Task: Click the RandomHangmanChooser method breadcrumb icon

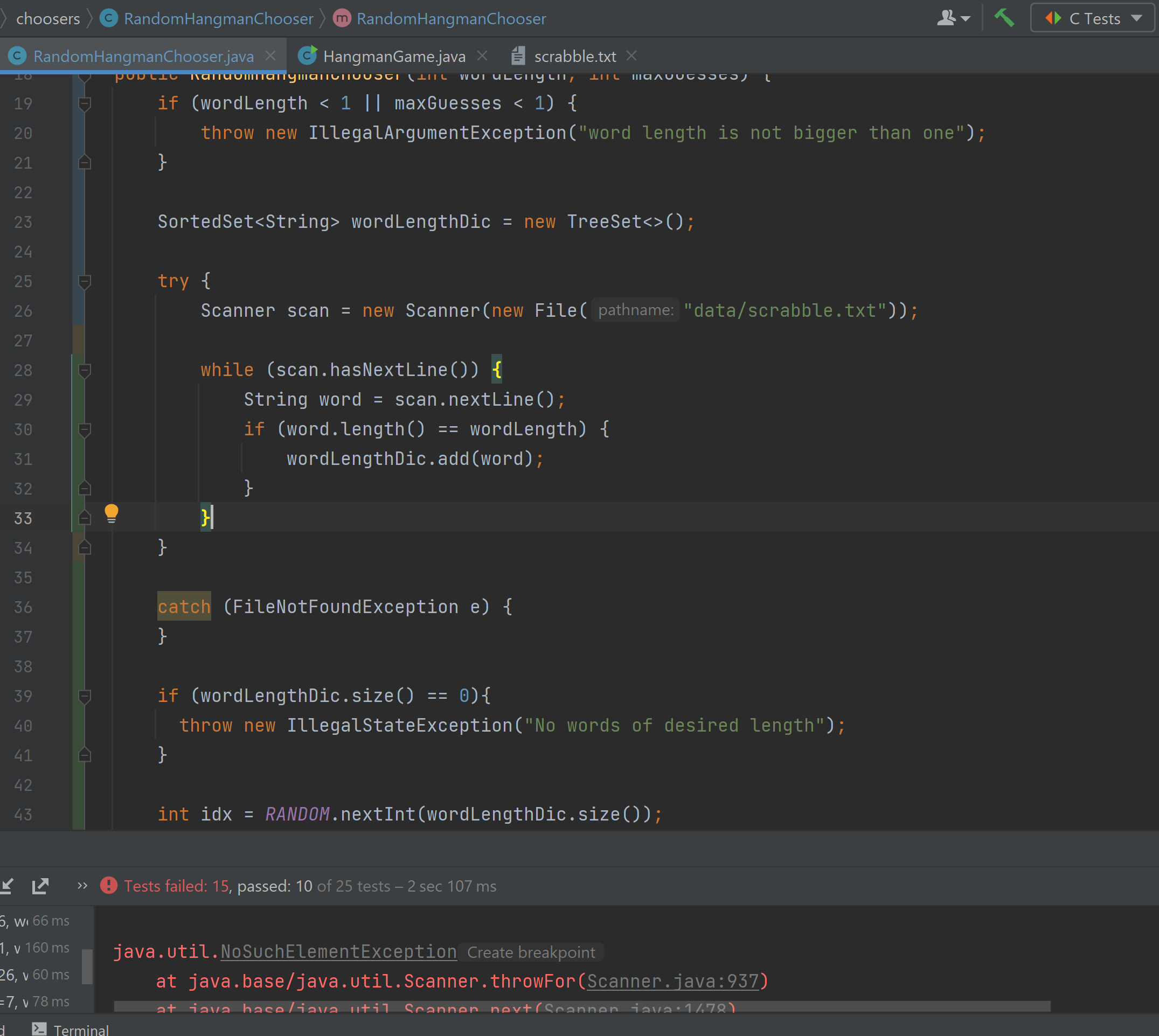Action: 342,18
